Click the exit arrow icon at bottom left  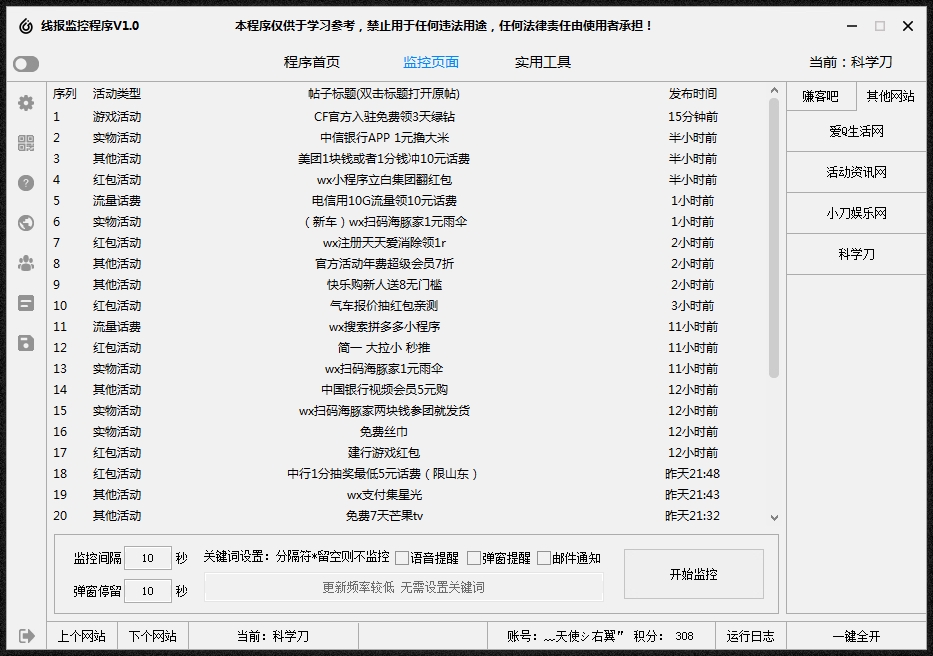pyautogui.click(x=25, y=636)
